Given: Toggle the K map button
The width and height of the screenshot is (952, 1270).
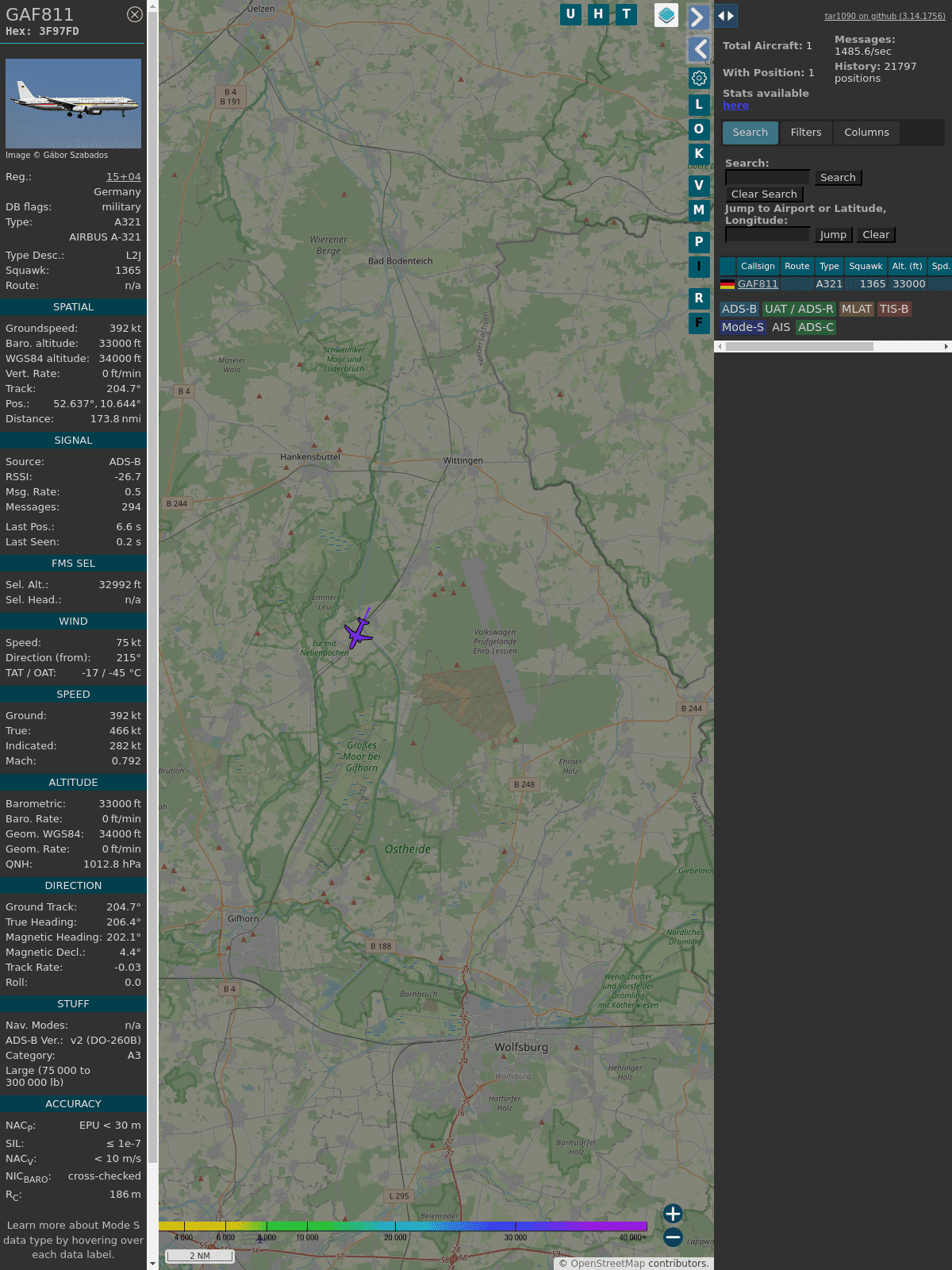Looking at the screenshot, I should pyautogui.click(x=699, y=154).
